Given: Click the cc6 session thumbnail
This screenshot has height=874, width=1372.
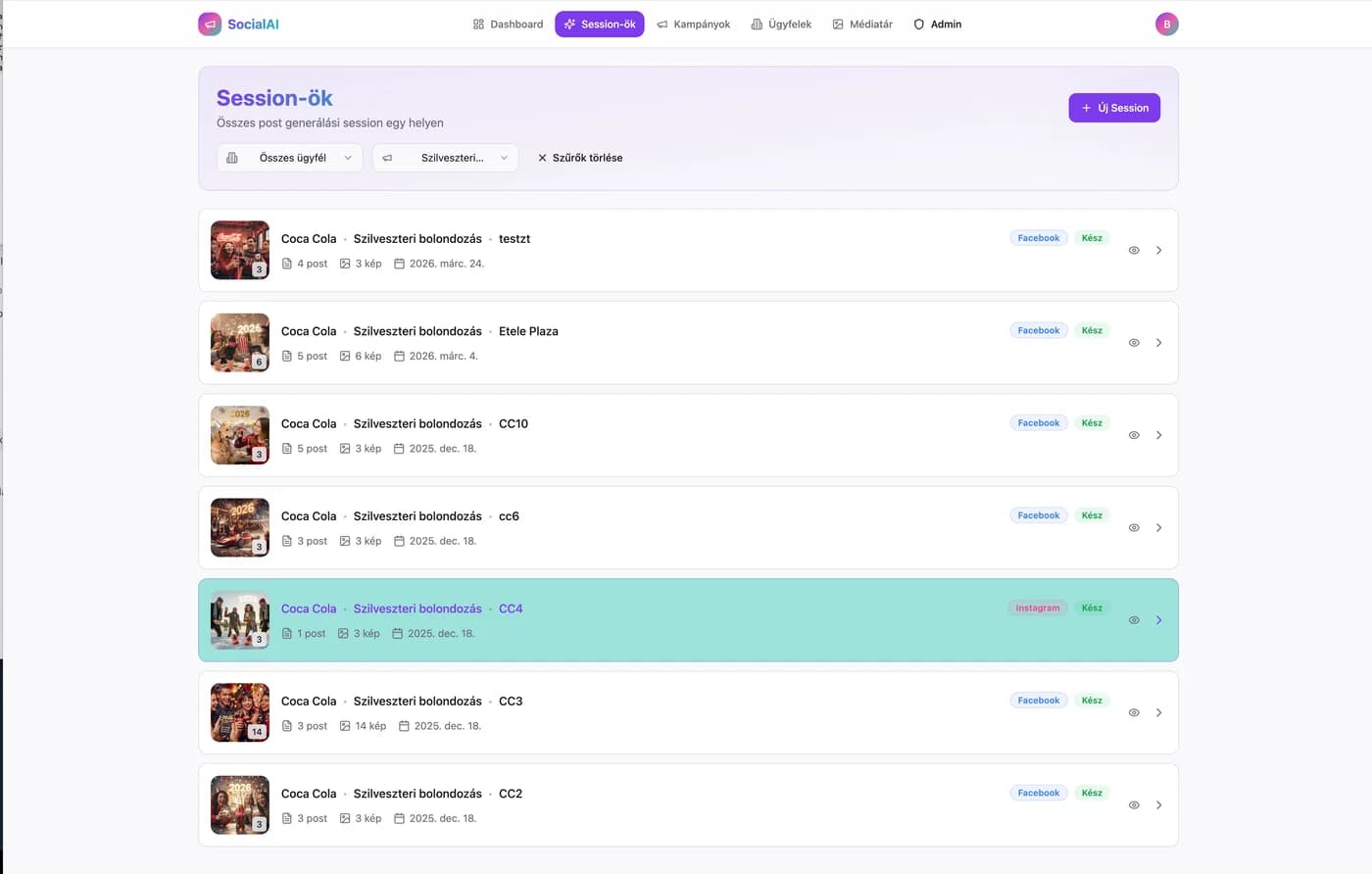Looking at the screenshot, I should coord(240,528).
